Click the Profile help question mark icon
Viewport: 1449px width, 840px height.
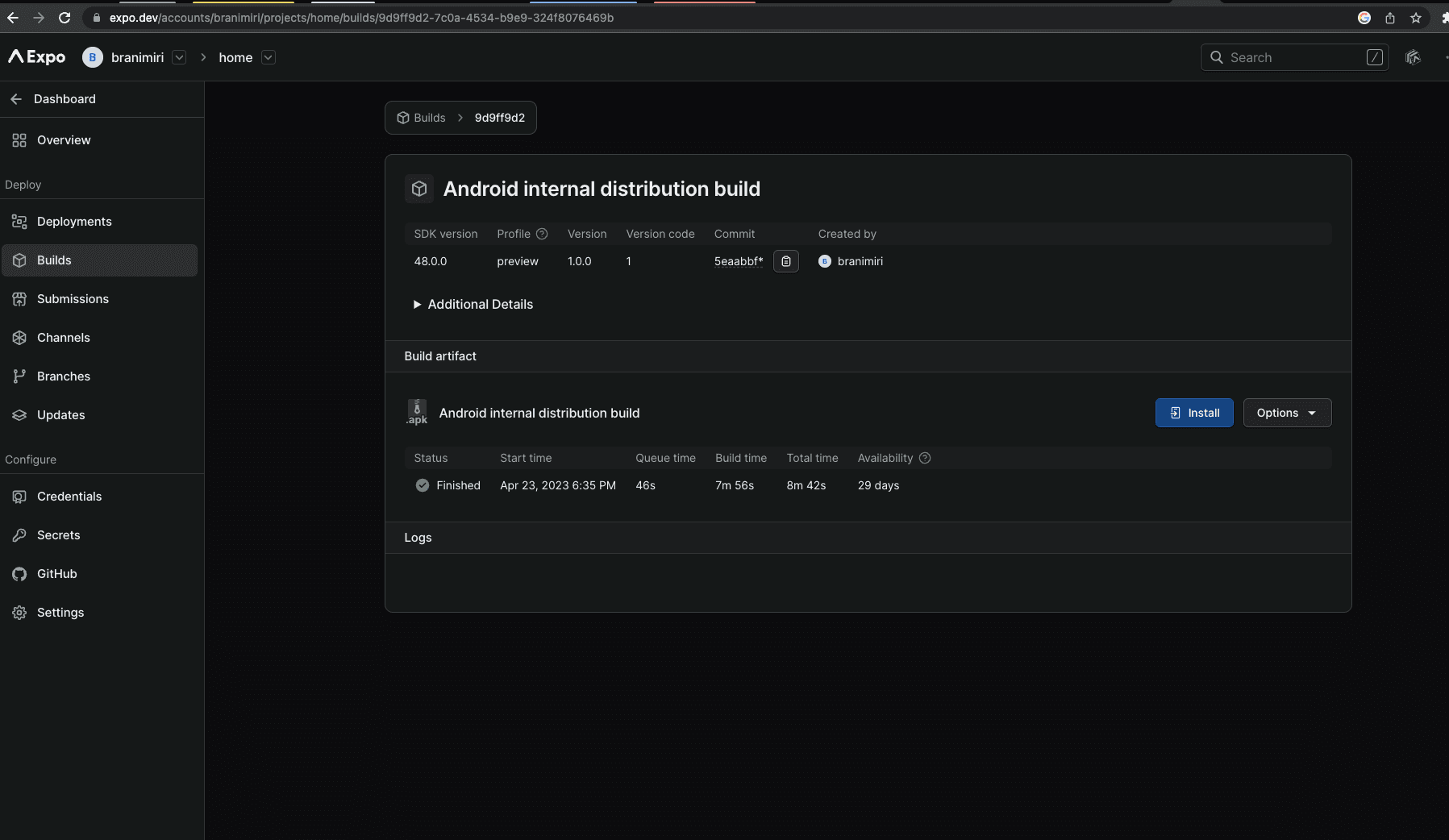point(542,234)
